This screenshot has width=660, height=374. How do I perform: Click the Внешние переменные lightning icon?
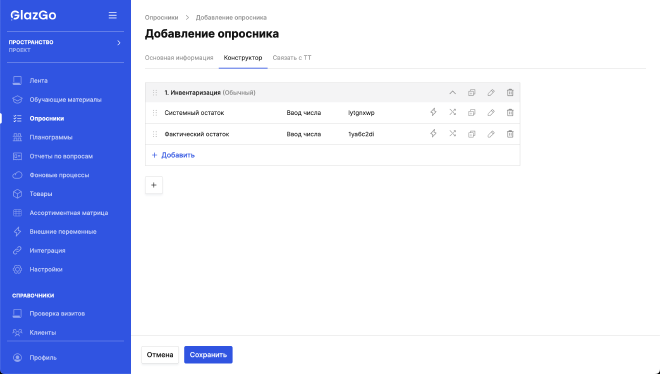[x=17, y=231]
